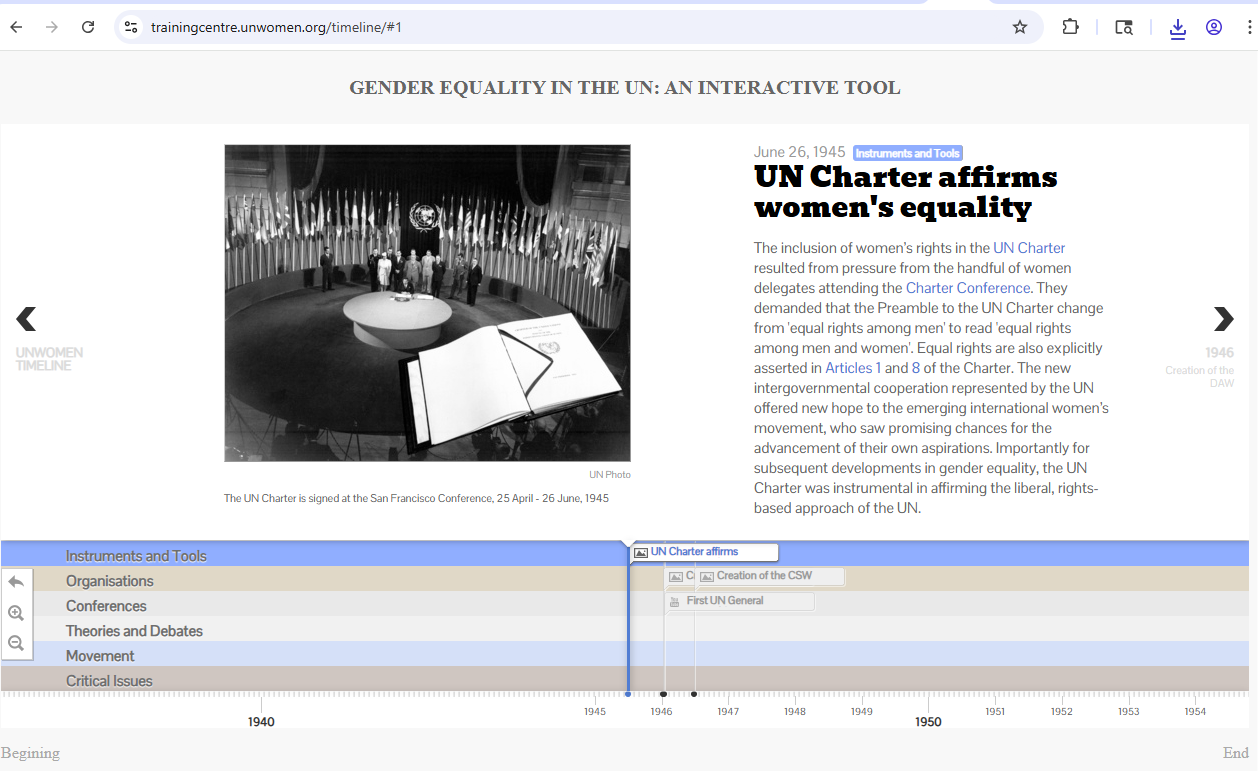
Task: Open the 'Charter Conference' hyperlink
Action: pyautogui.click(x=967, y=287)
